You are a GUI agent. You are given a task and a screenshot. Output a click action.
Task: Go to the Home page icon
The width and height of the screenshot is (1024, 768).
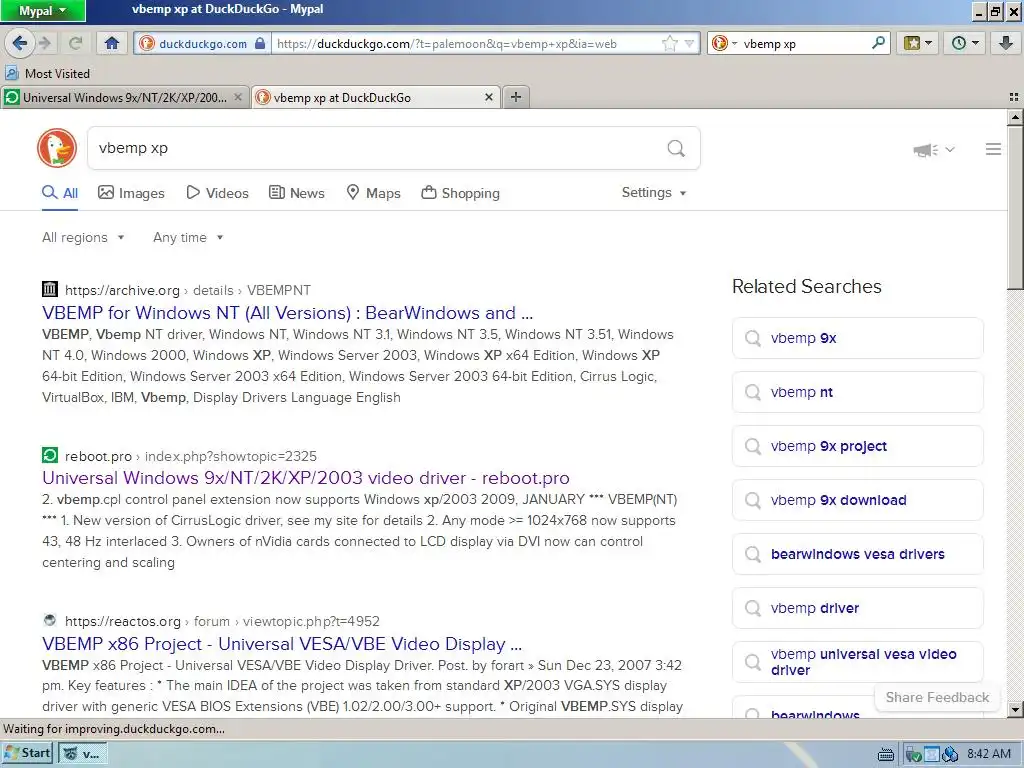[x=112, y=43]
